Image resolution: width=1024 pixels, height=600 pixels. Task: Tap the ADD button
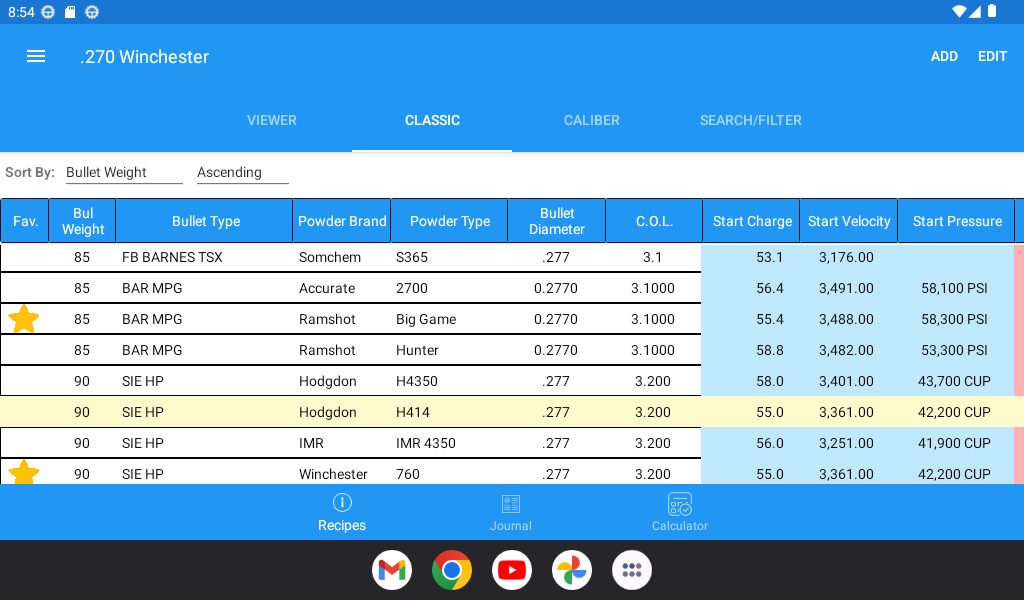click(x=944, y=57)
